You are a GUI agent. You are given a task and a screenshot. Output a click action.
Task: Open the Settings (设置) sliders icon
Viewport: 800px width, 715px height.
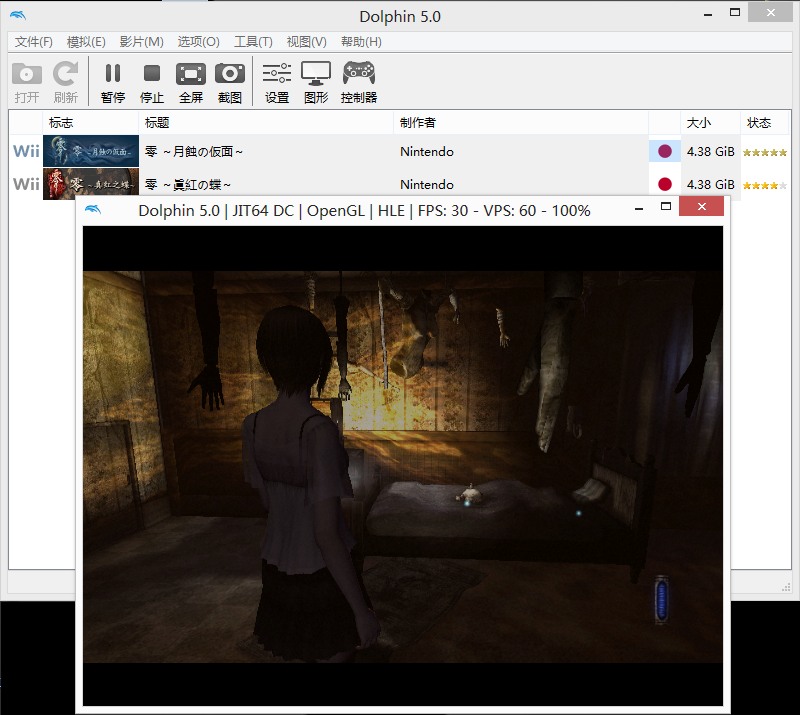pos(277,81)
